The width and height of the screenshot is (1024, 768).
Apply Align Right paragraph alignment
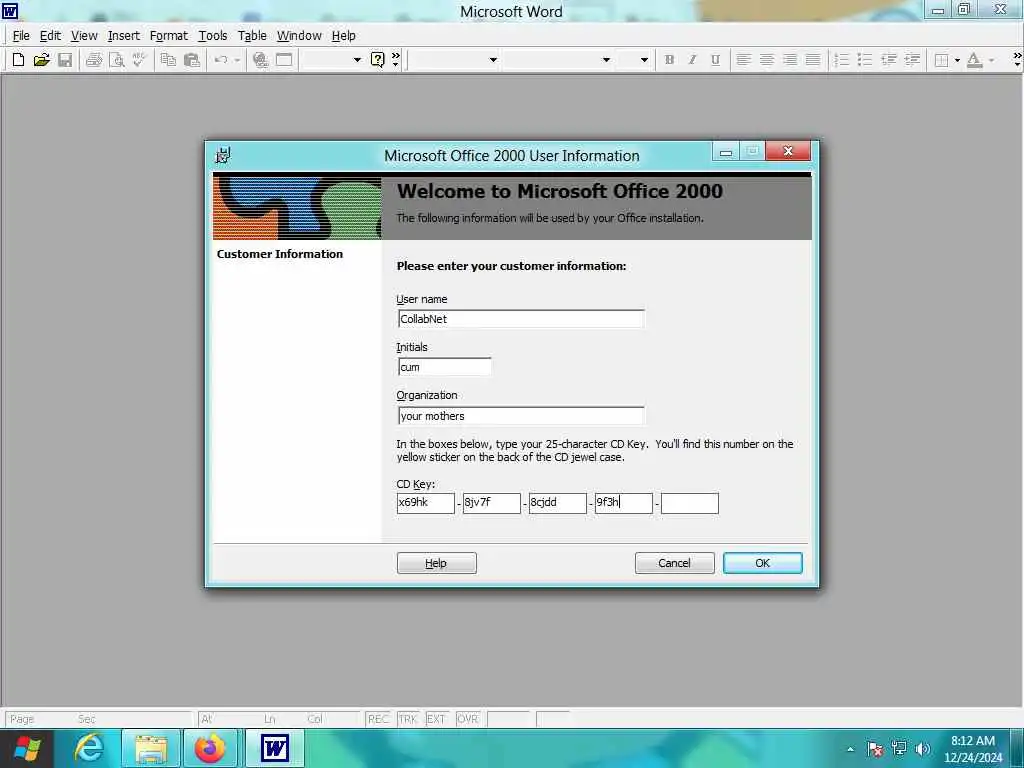point(790,60)
